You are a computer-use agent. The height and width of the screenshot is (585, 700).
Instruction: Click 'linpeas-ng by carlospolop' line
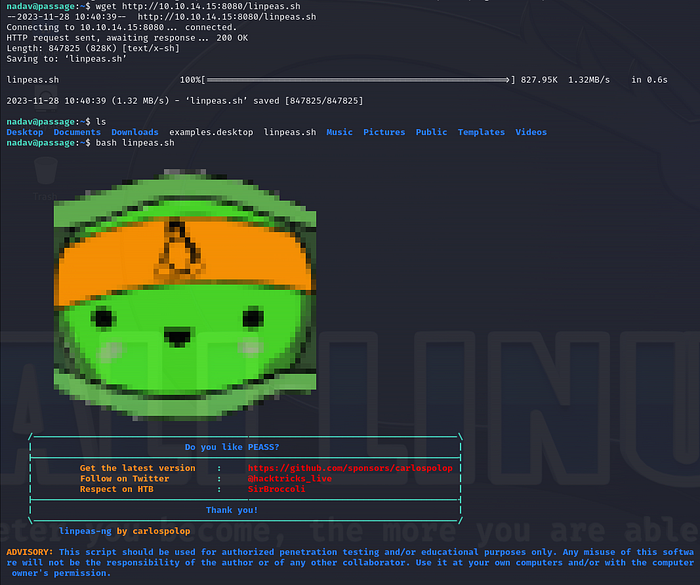coord(125,531)
